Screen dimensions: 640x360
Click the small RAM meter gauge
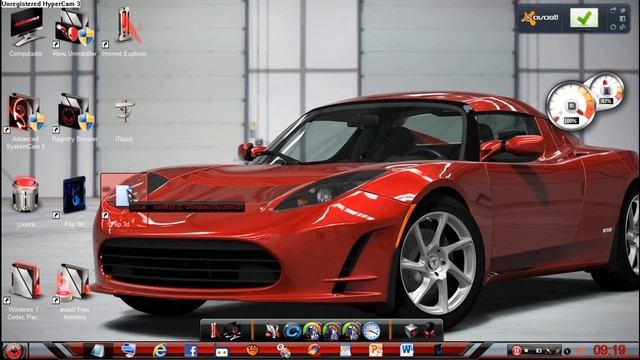(607, 91)
